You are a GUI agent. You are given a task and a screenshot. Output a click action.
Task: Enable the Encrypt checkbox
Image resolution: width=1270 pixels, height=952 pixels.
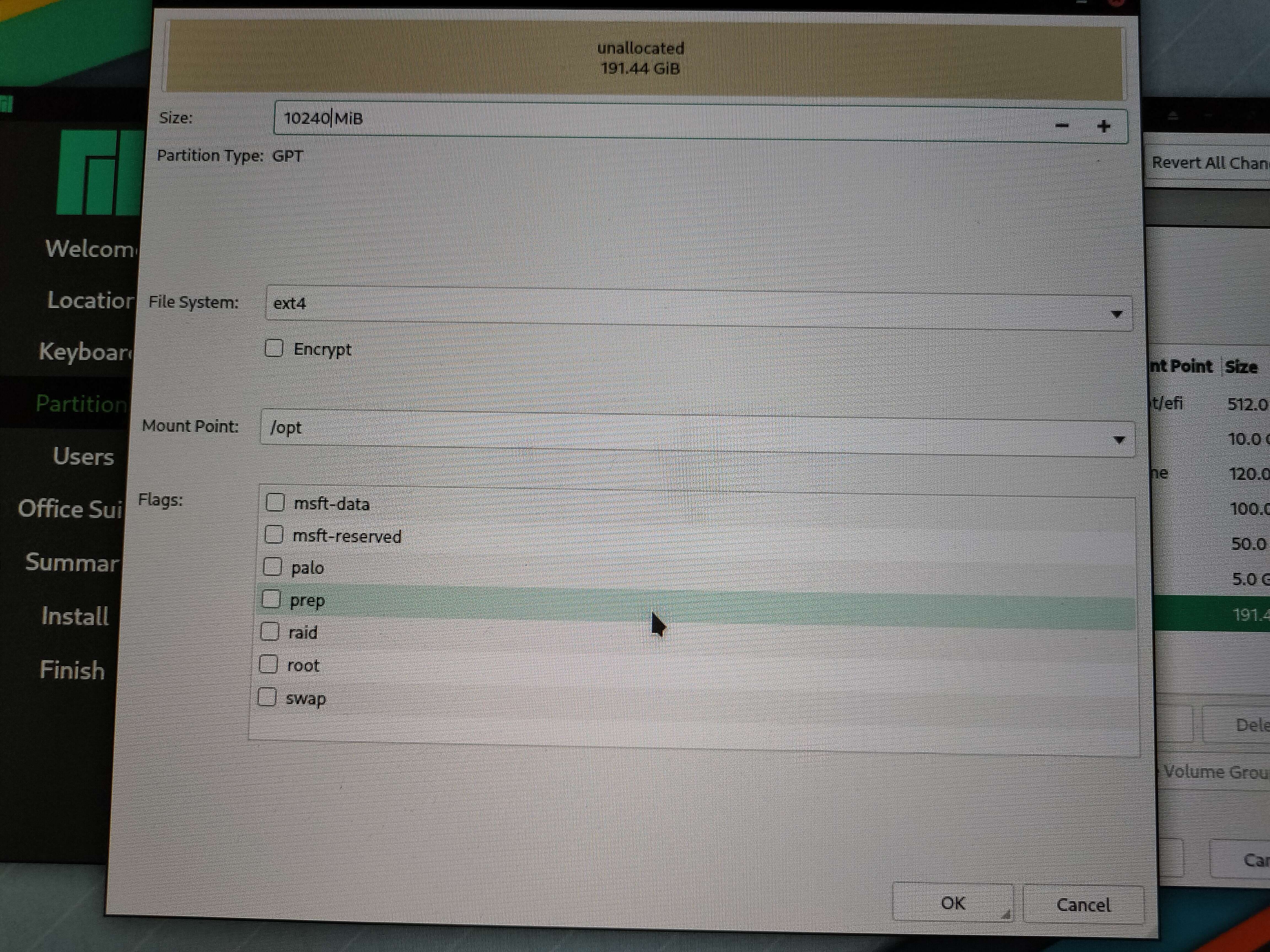[274, 348]
